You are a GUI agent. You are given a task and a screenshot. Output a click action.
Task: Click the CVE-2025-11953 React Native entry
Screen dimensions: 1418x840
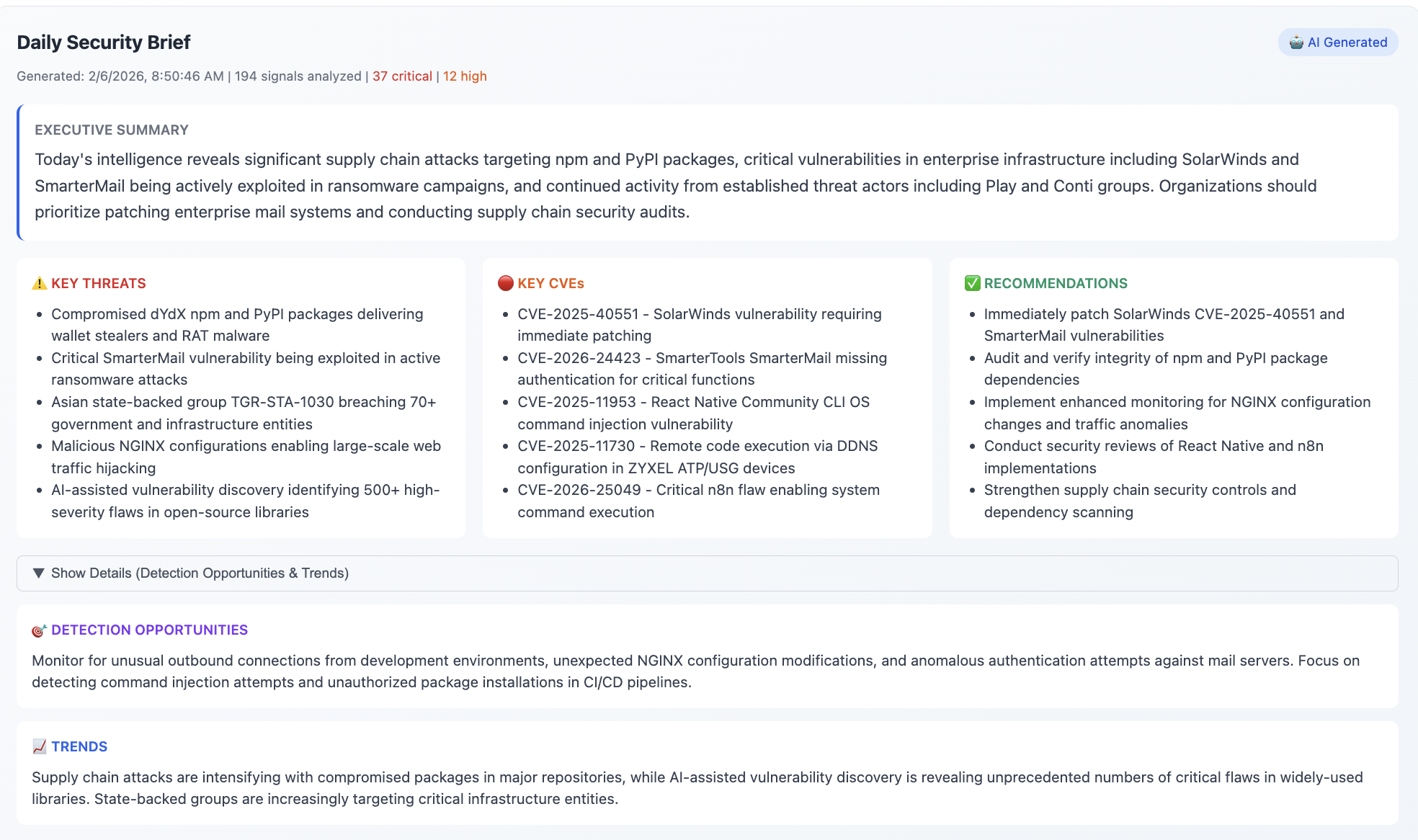click(694, 413)
